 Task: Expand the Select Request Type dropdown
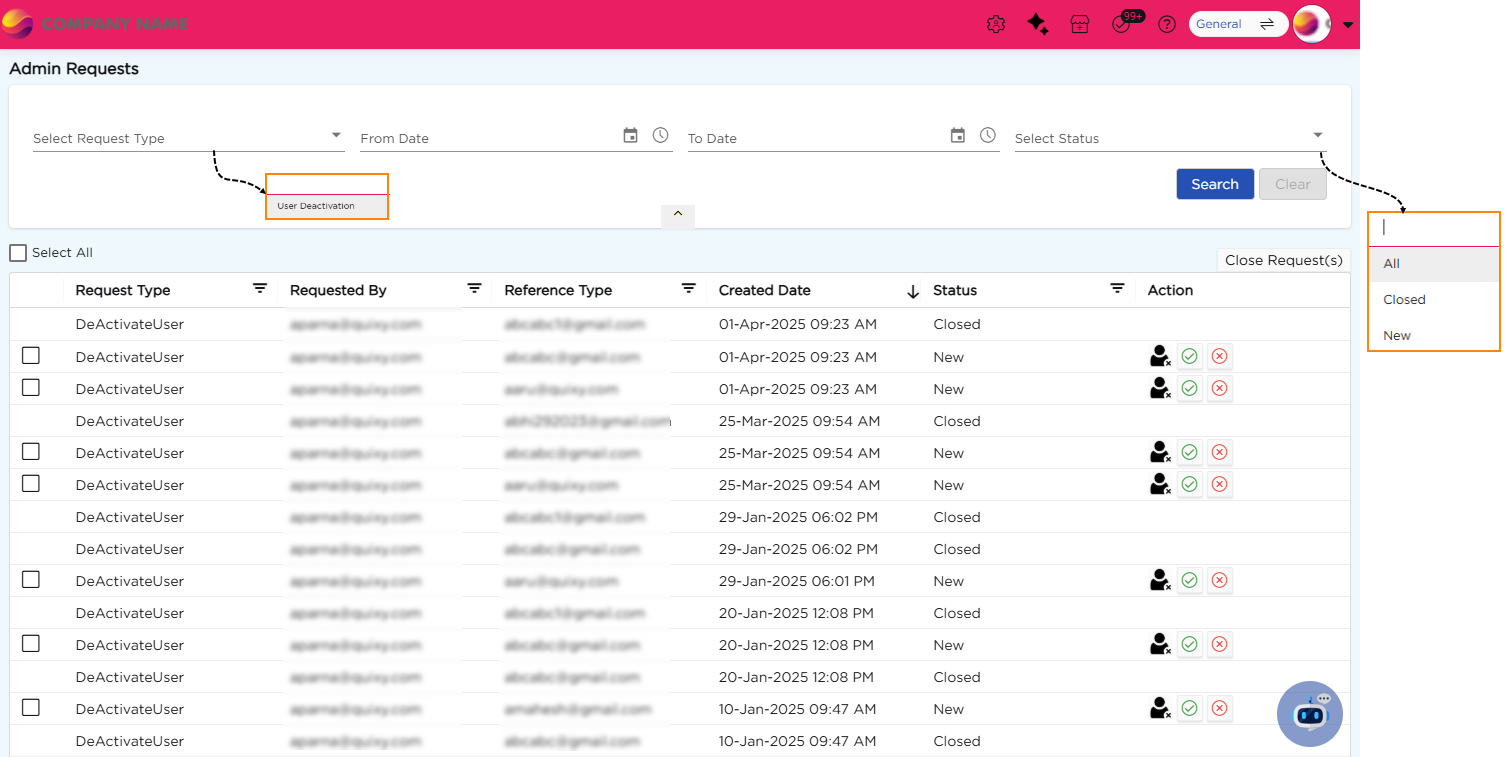pos(336,136)
